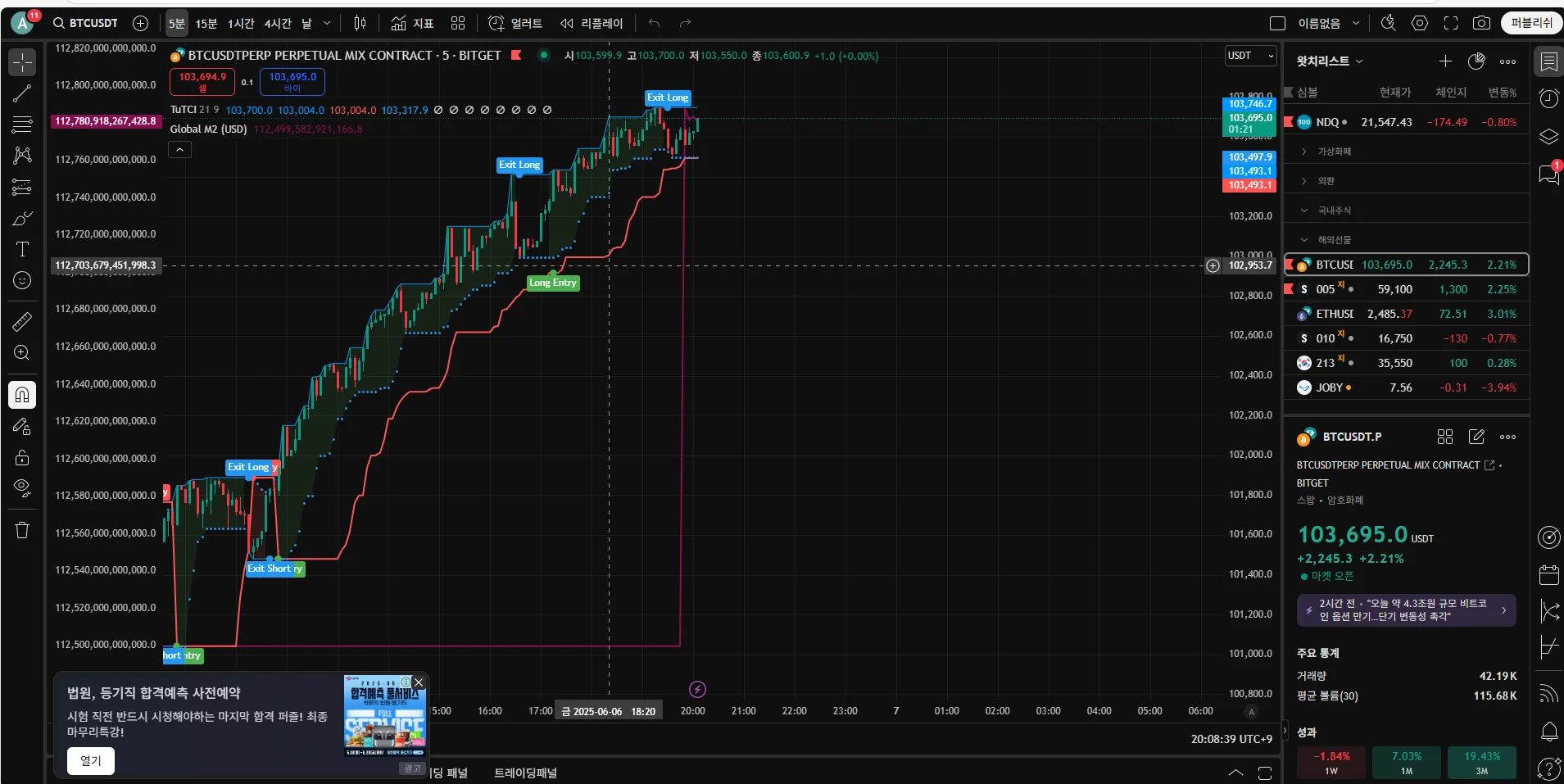Click the compare or add symbol plus icon

tap(140, 23)
